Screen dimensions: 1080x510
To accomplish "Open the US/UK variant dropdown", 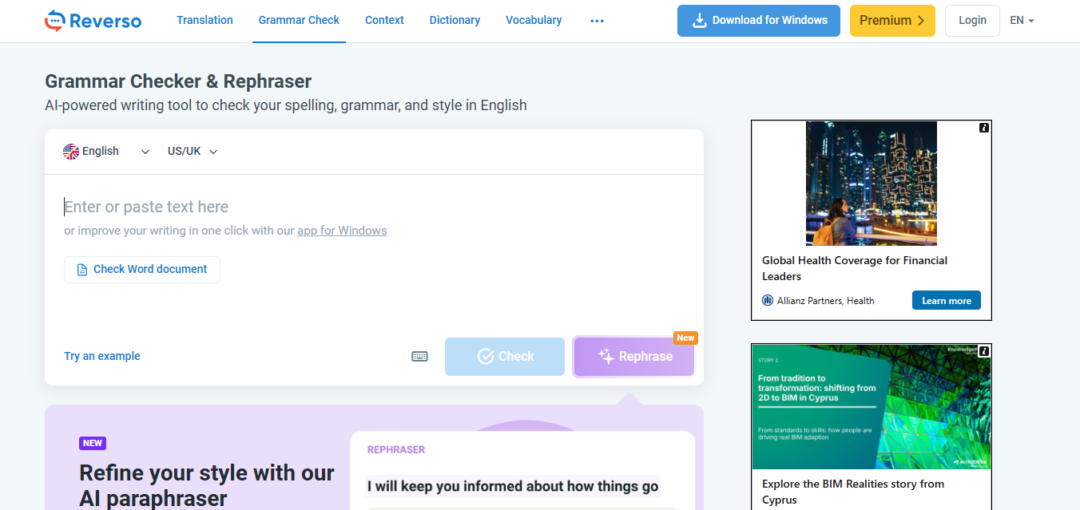I will [192, 151].
